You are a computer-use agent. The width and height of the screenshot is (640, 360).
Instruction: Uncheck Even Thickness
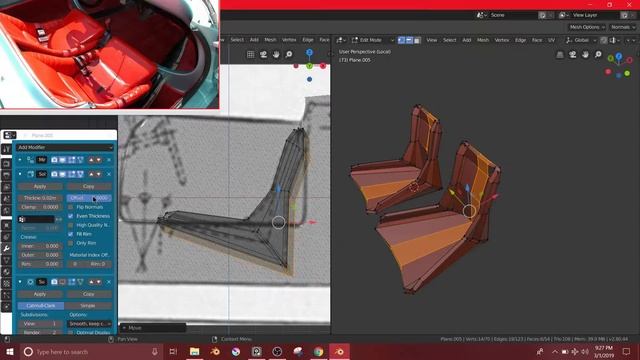coord(71,216)
